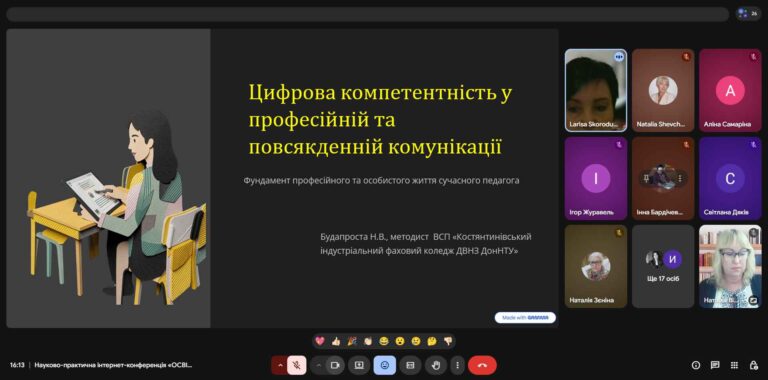Send the thumbs down reaction
This screenshot has height=380, width=768.
click(x=448, y=341)
